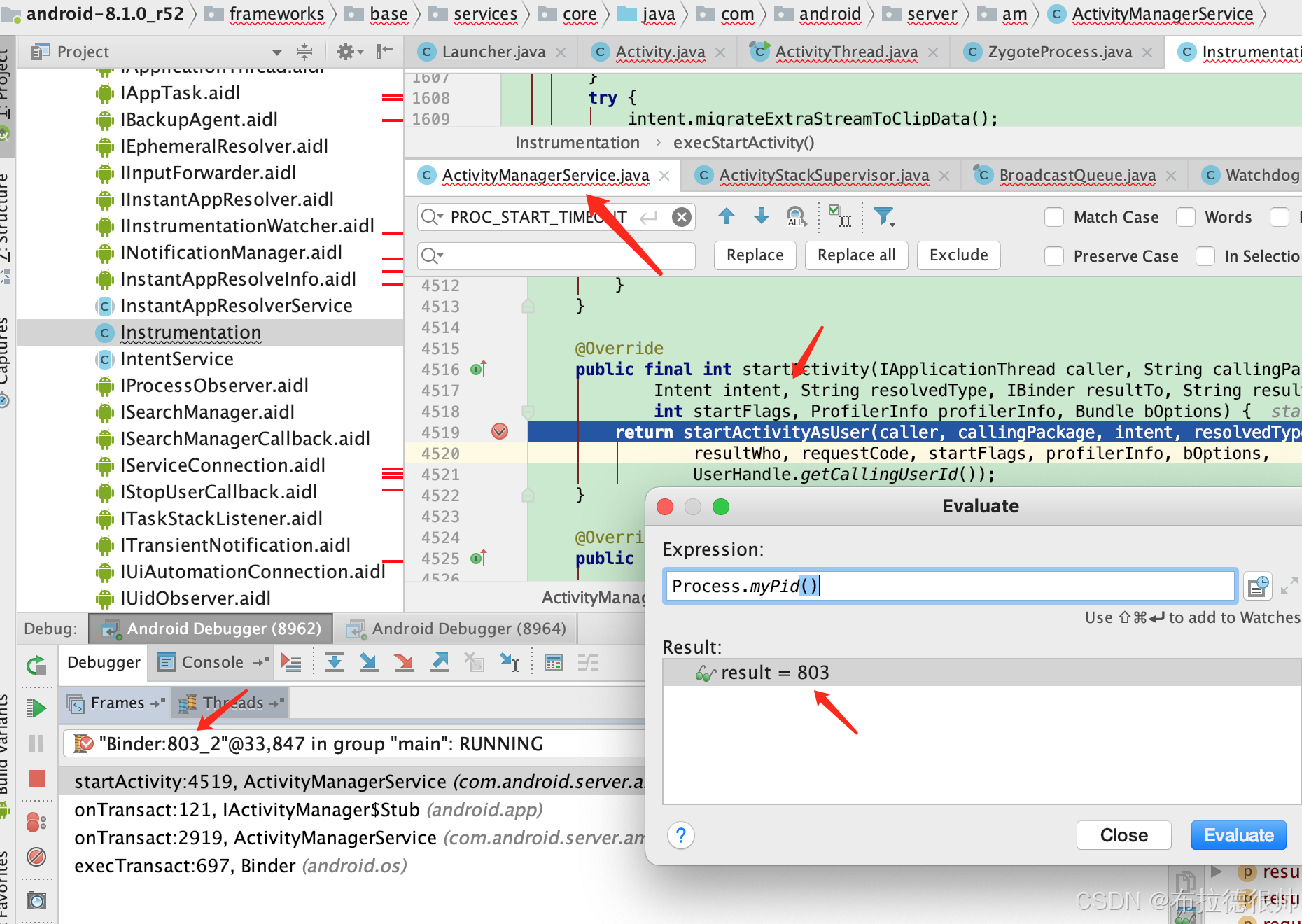
Task: Step over the current line
Action: [335, 662]
